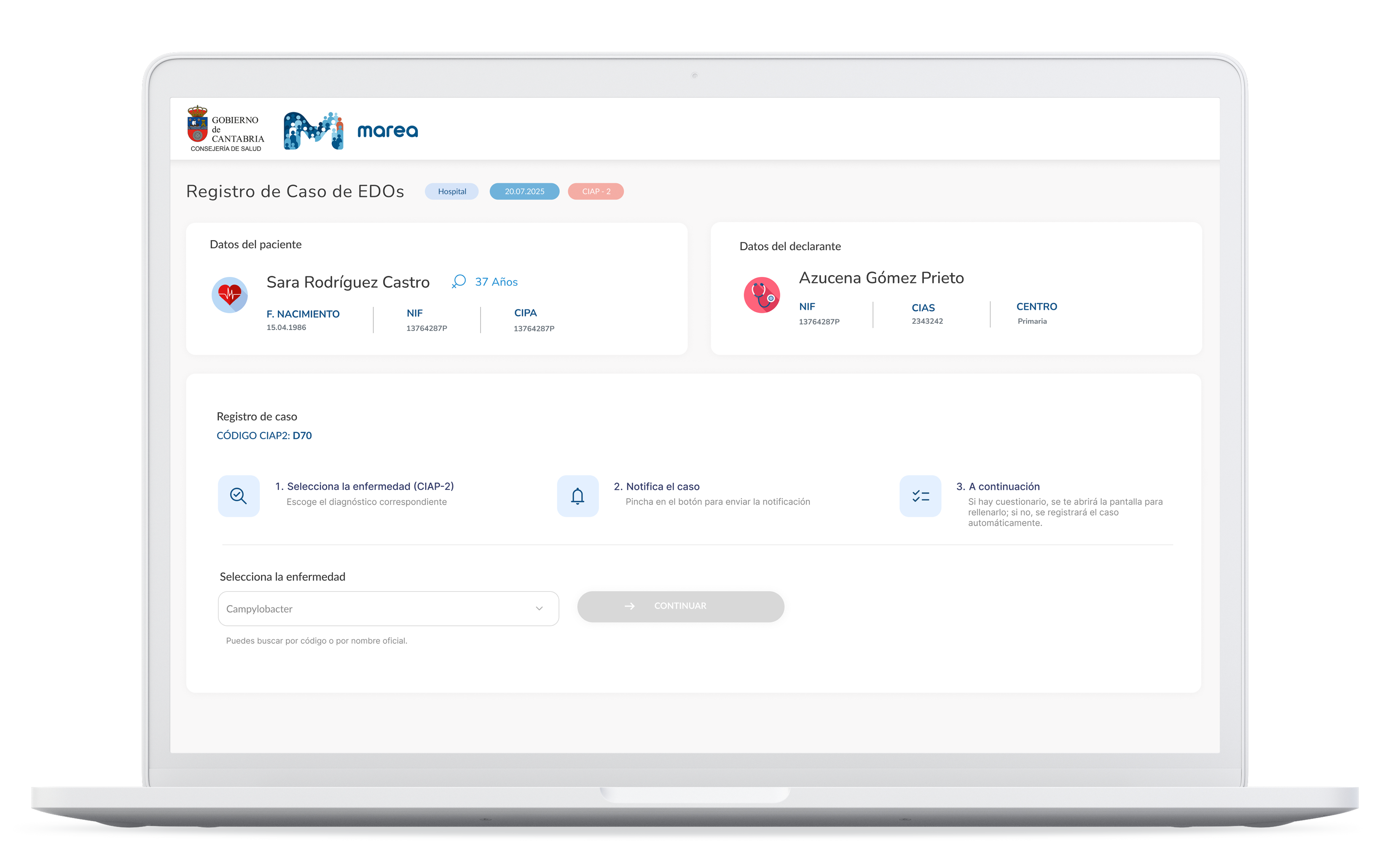Click patient name Sara Rodríguez Castro
Screen dimensions: 1380x868
coord(348,282)
